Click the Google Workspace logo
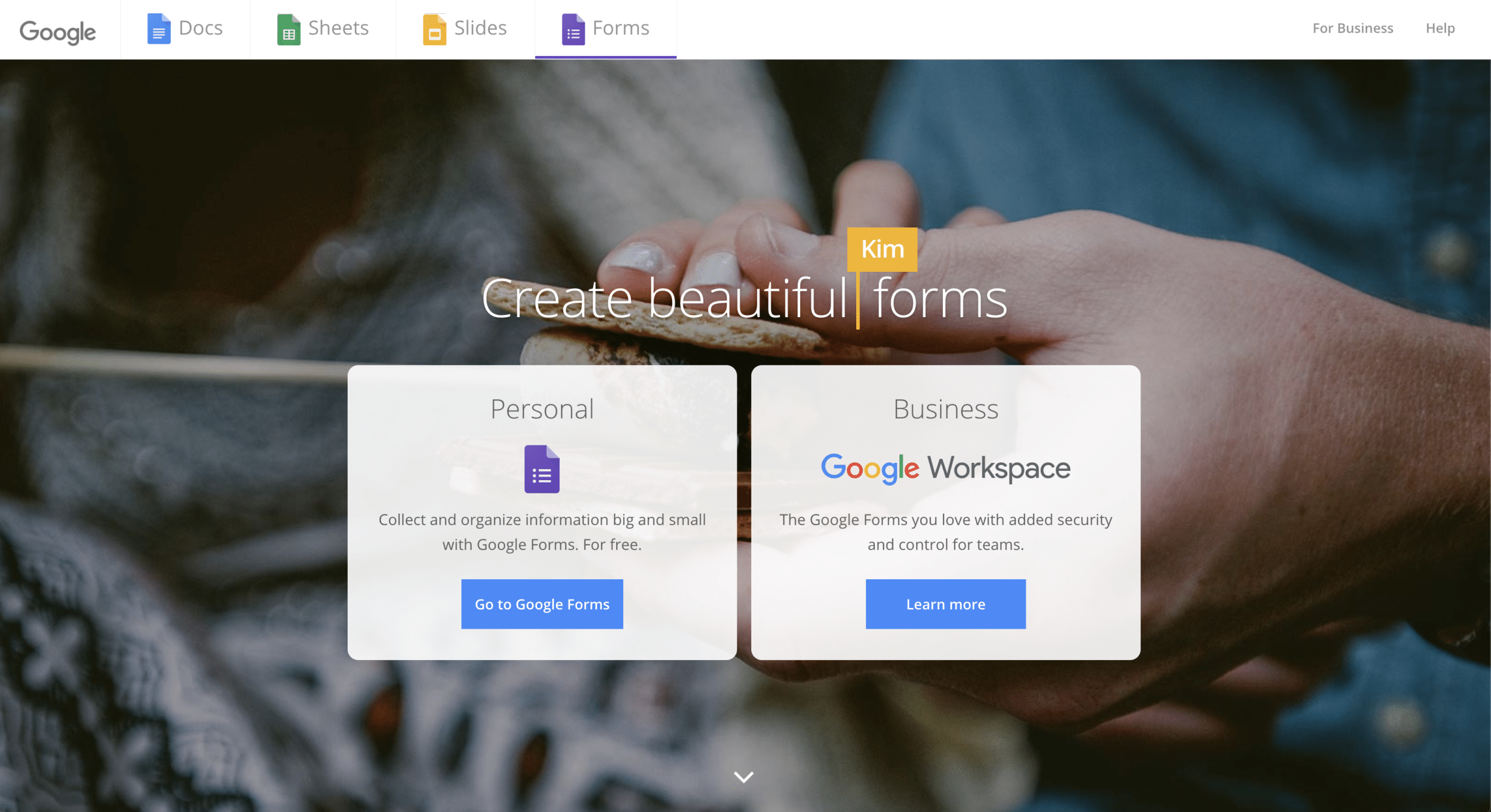The height and width of the screenshot is (812, 1491). click(946, 468)
